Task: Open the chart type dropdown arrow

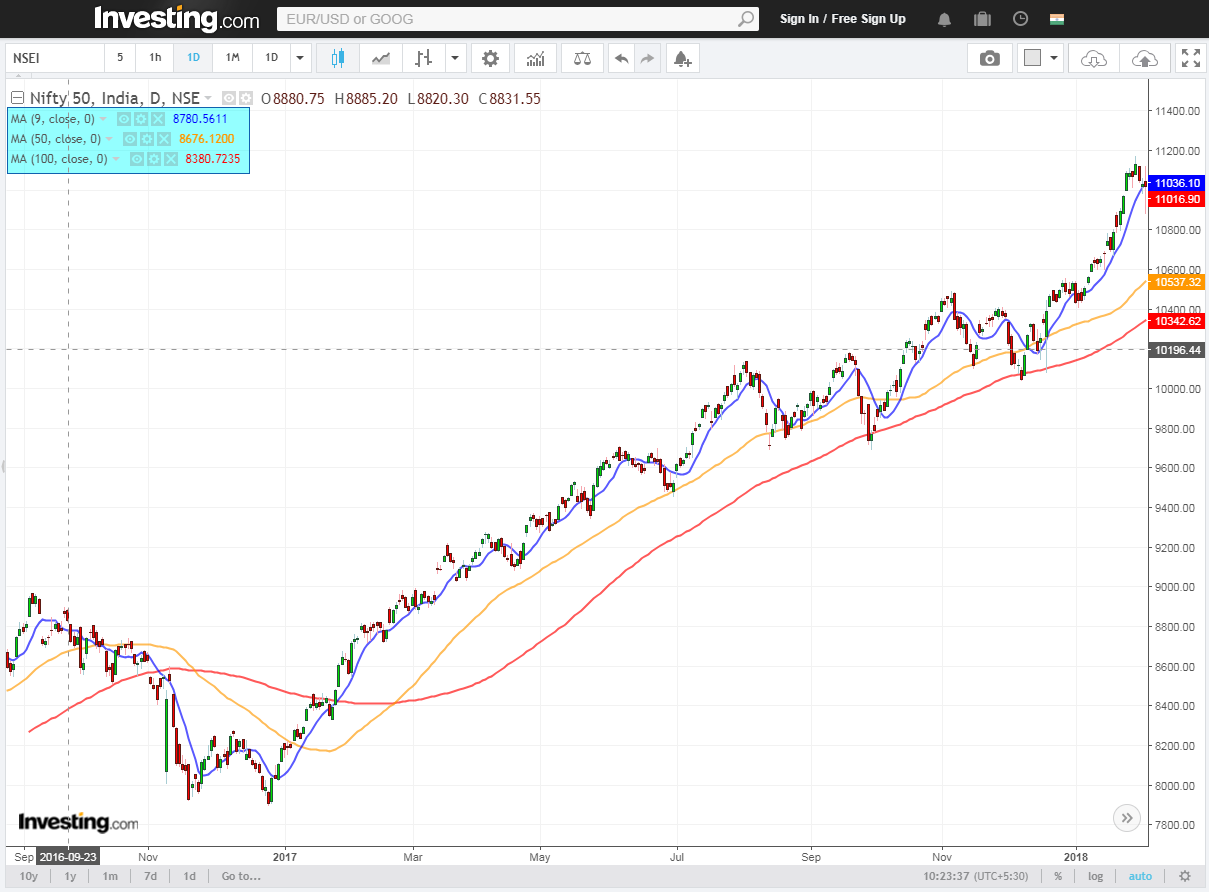Action: click(456, 58)
